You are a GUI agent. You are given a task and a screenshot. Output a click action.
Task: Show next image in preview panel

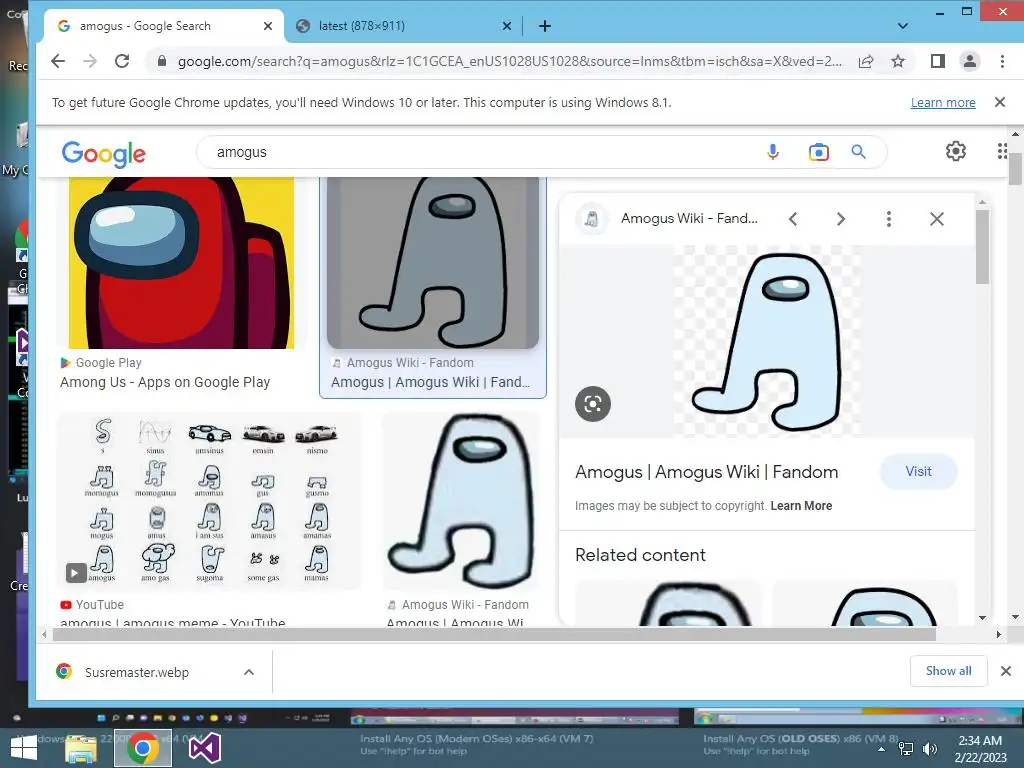coord(840,219)
